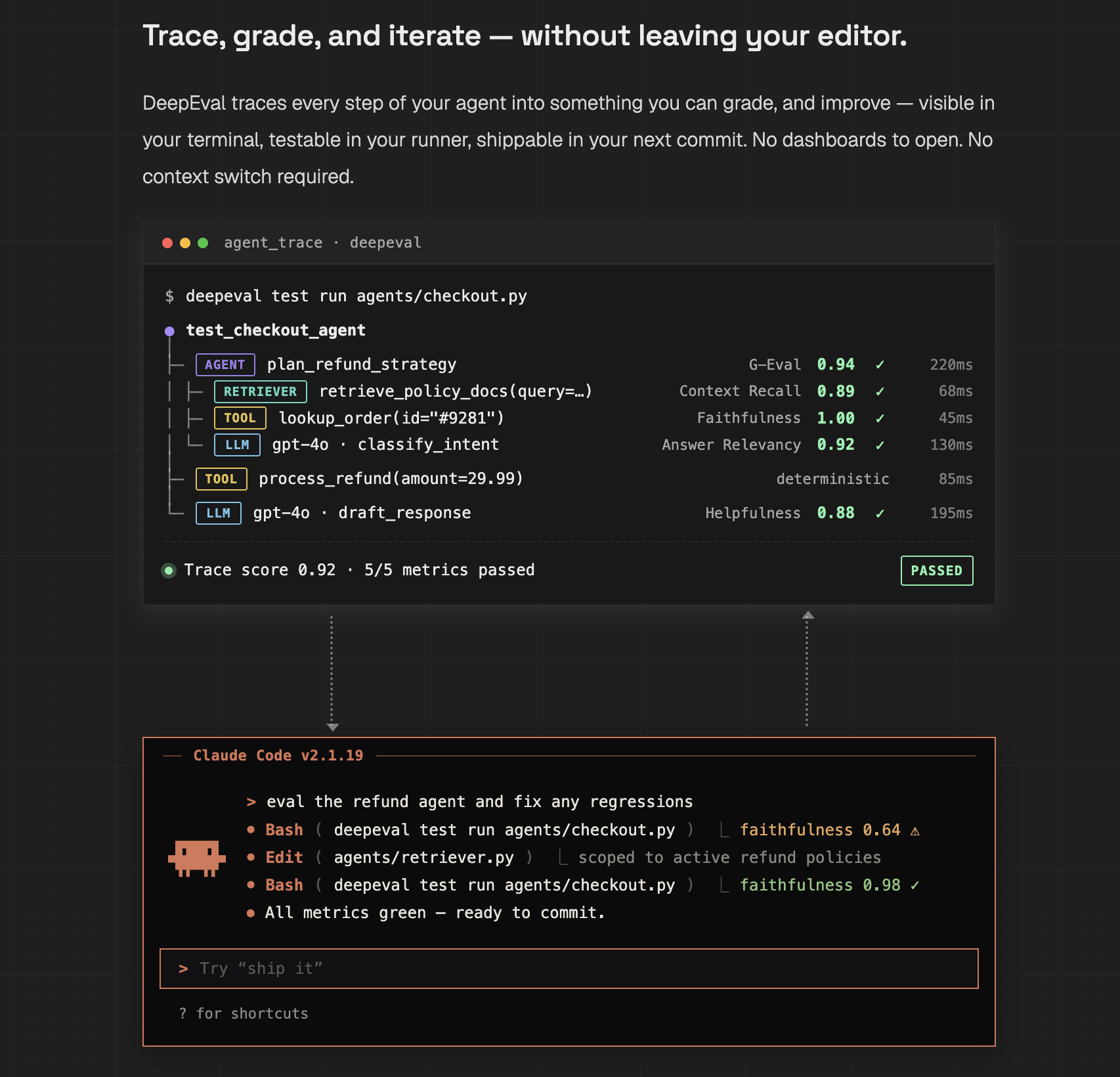Click the green dot in agent_trace title bar
This screenshot has width=1120, height=1077.
[203, 243]
